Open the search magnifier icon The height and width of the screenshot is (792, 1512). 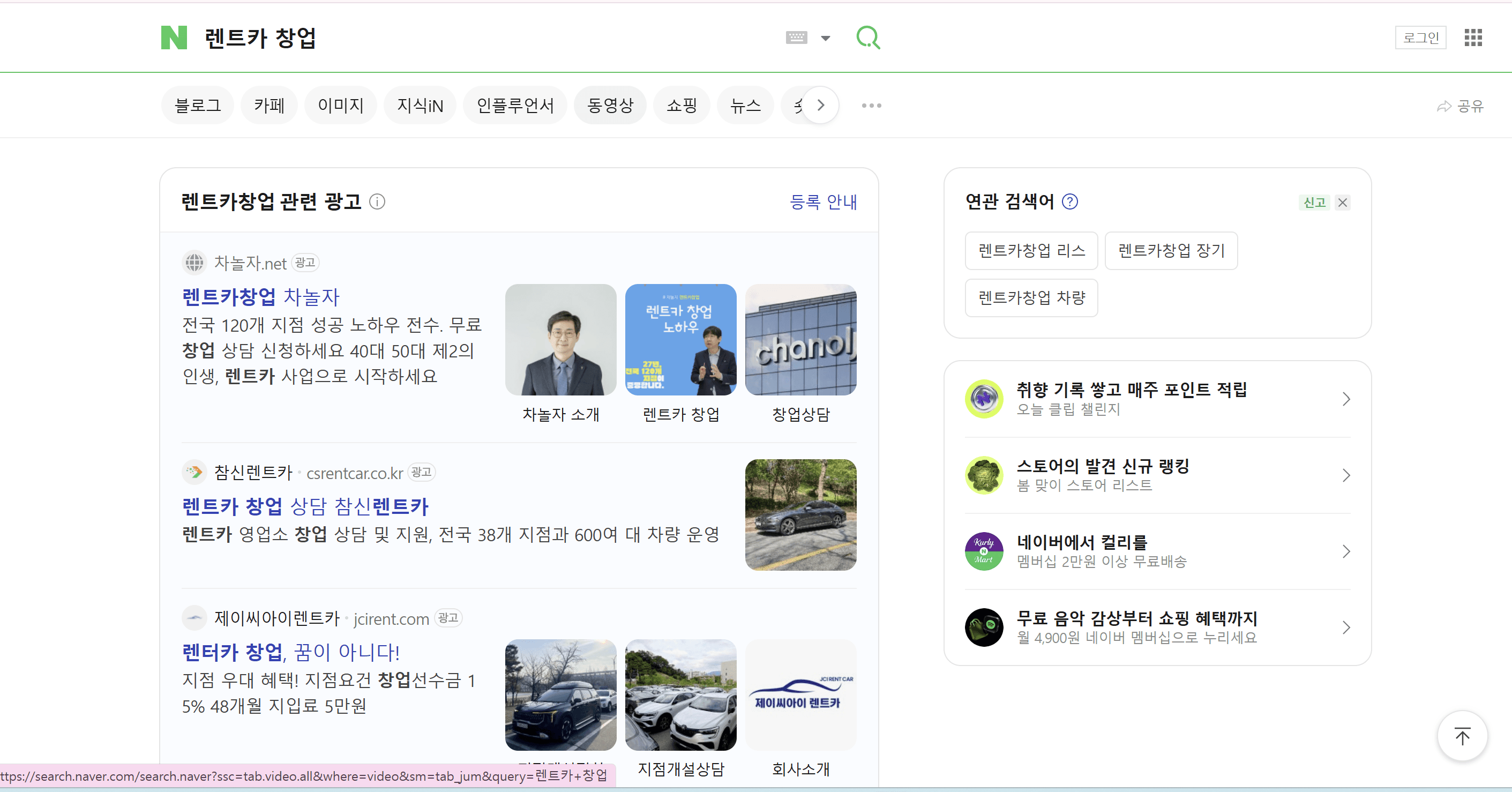coord(867,38)
